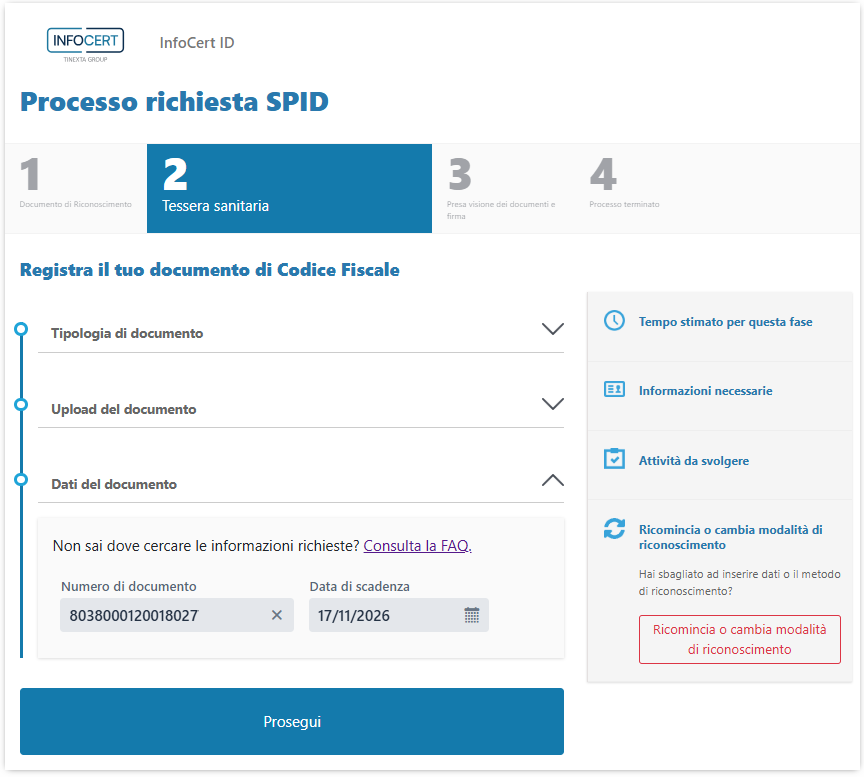
Task: Click the ID card icon for Informazioni necessarie
Action: point(614,390)
